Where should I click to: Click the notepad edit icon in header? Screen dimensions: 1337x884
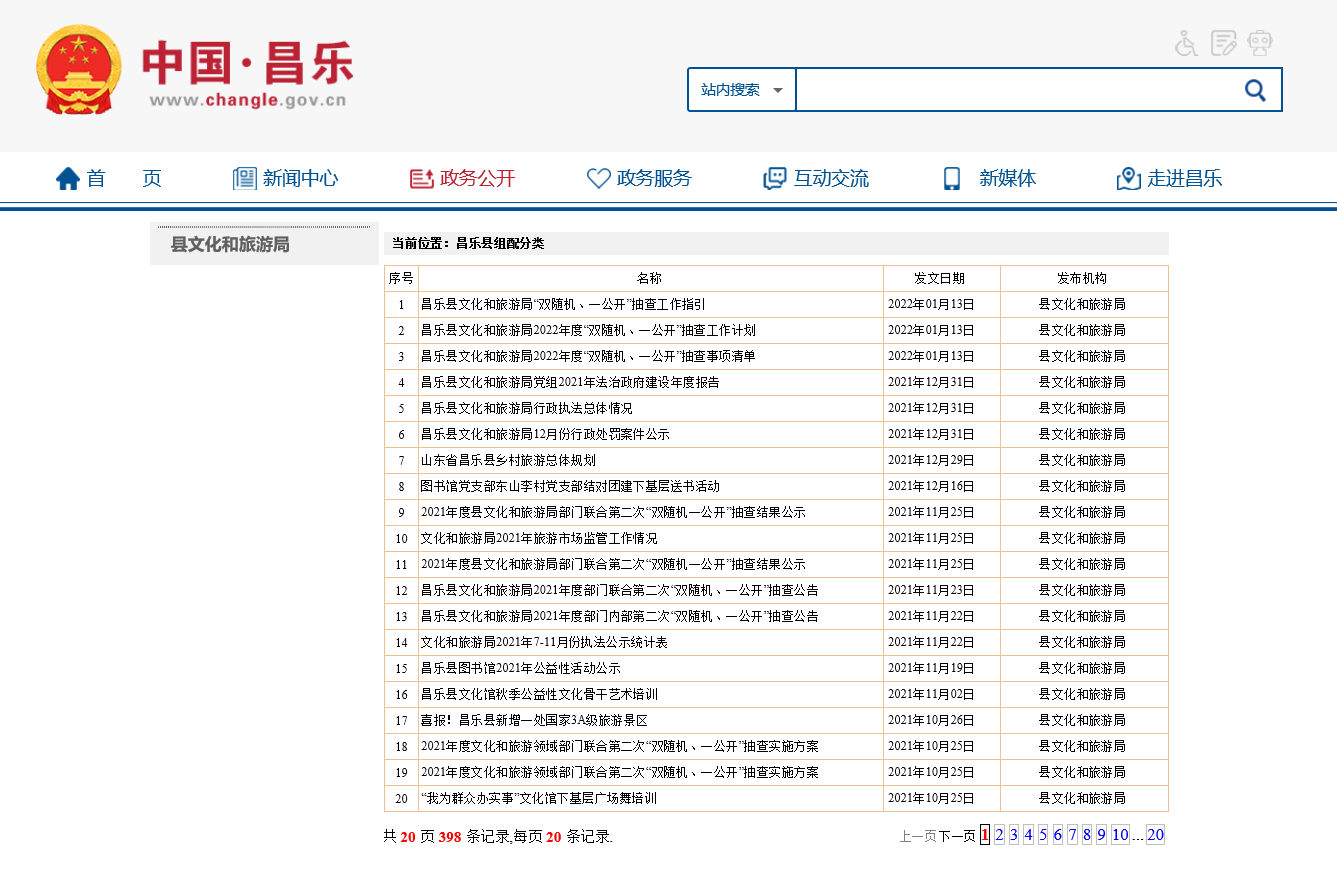(1223, 43)
